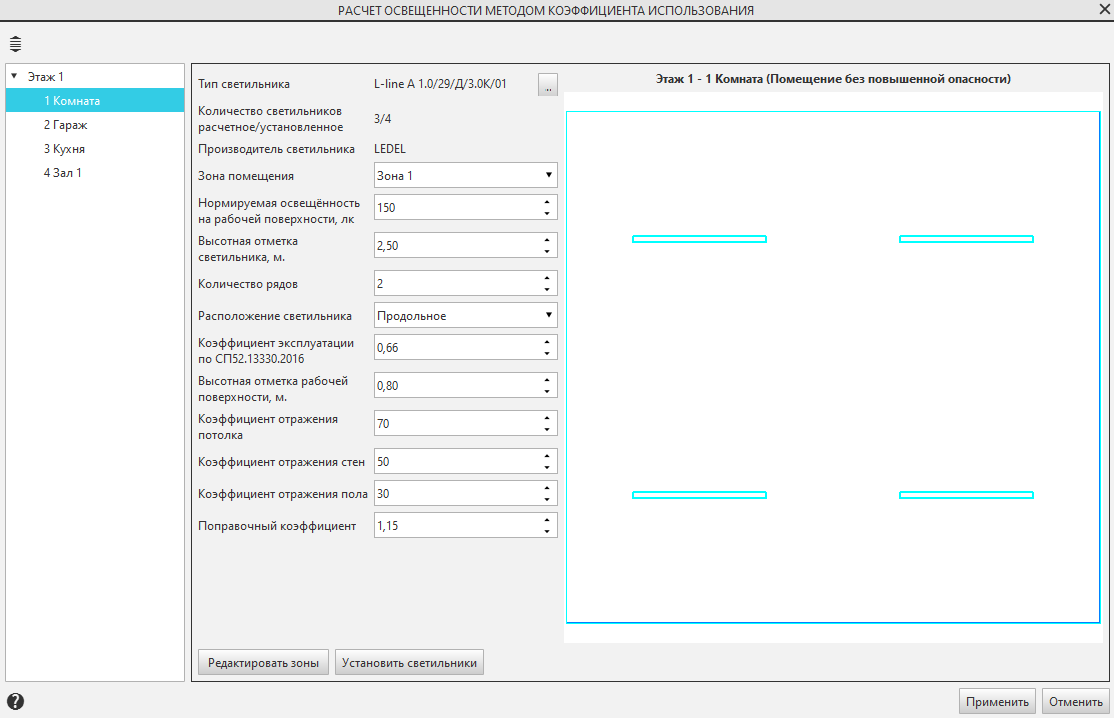This screenshot has height=718, width=1114.
Task: Select 3 Кухня in the room tree
Action: point(64,149)
